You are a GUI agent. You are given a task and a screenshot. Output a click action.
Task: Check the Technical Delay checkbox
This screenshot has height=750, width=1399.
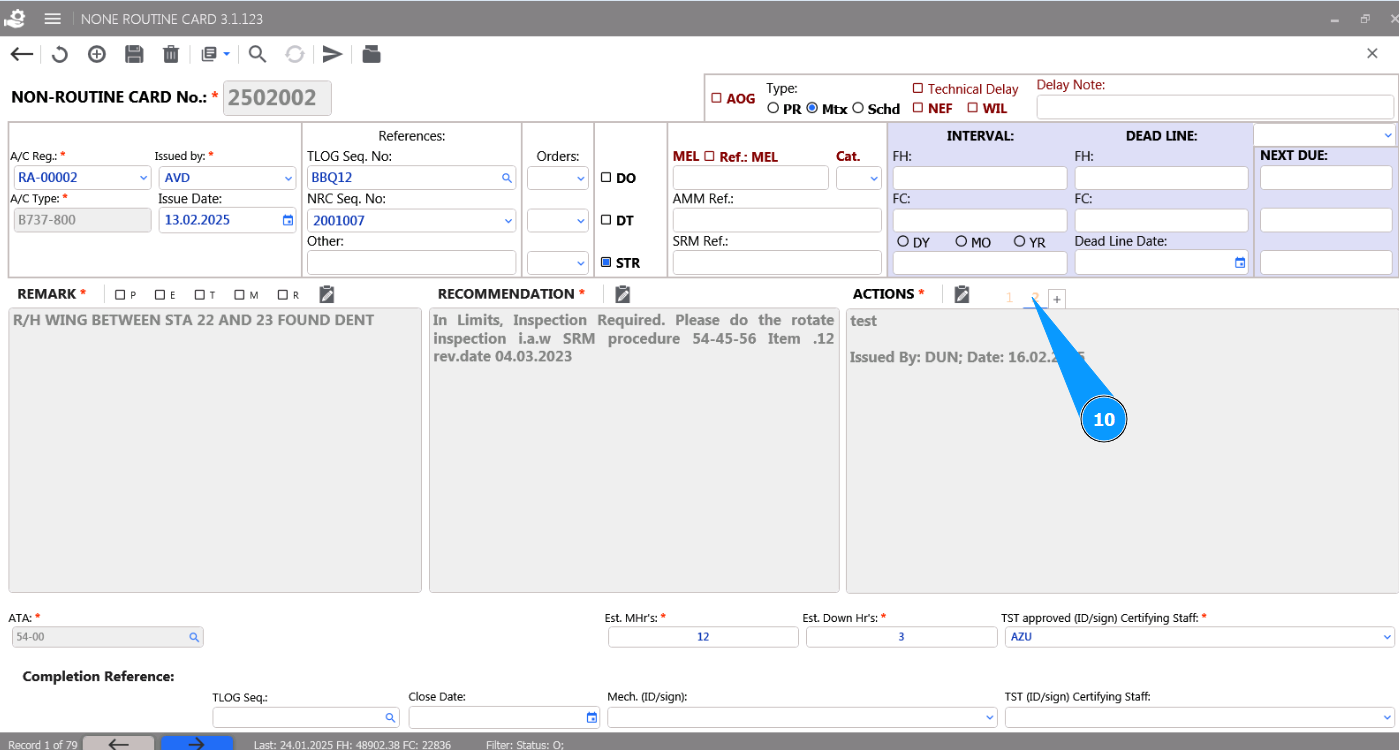point(918,89)
